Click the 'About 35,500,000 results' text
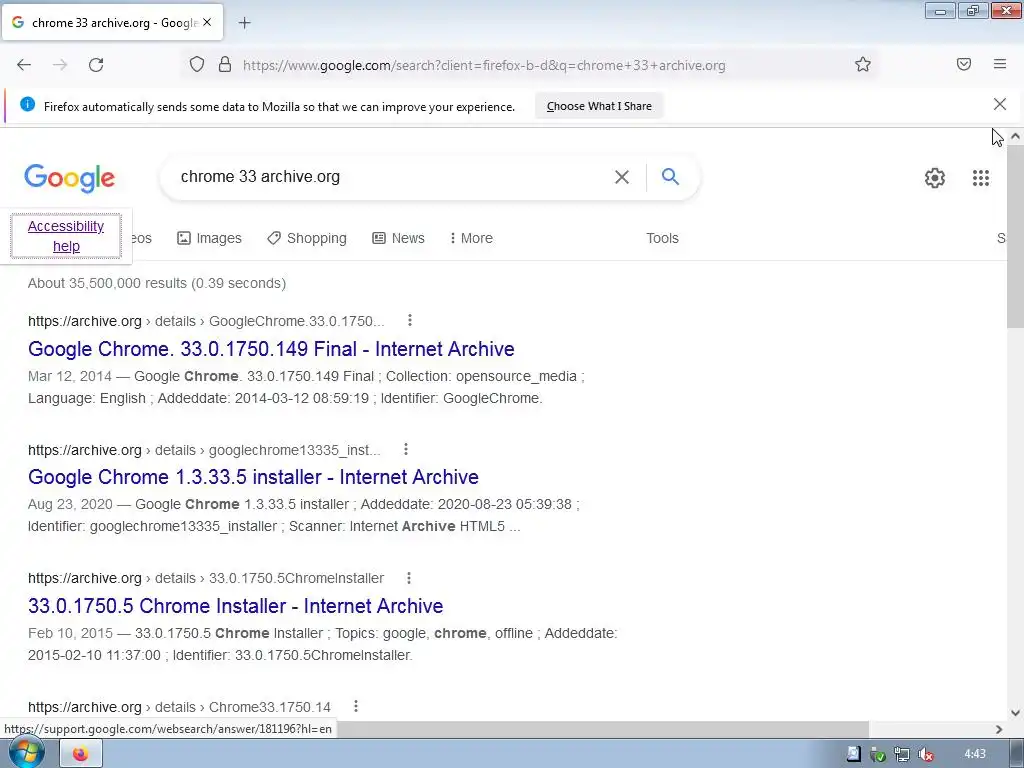The image size is (1024, 768). click(157, 283)
